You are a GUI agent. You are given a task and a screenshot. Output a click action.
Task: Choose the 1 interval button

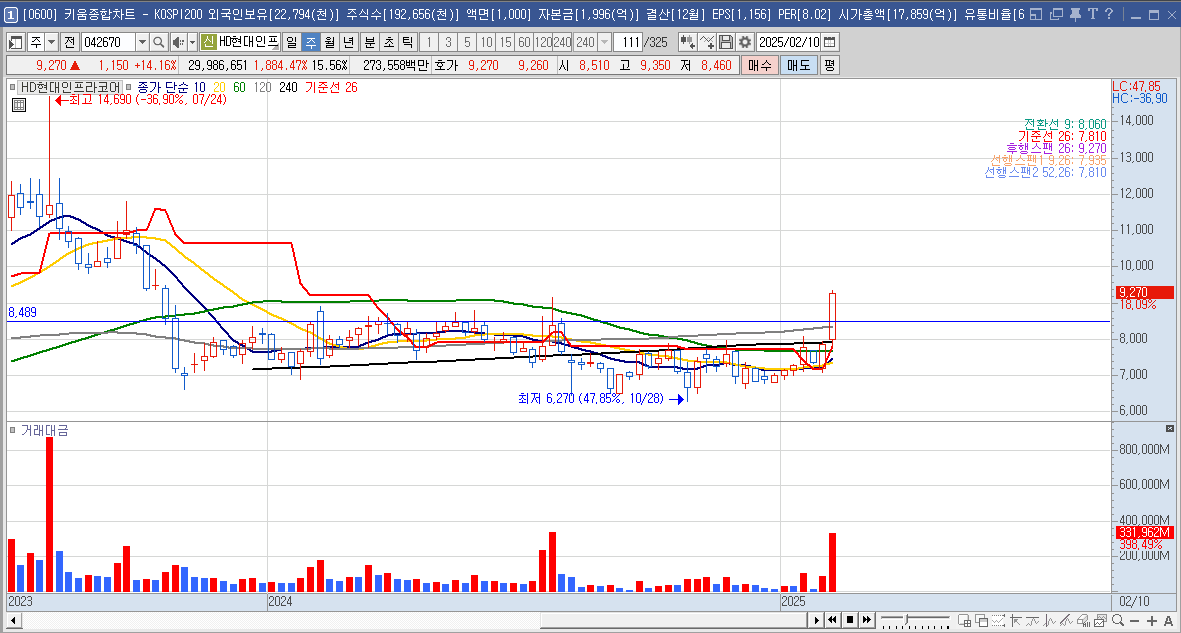429,42
